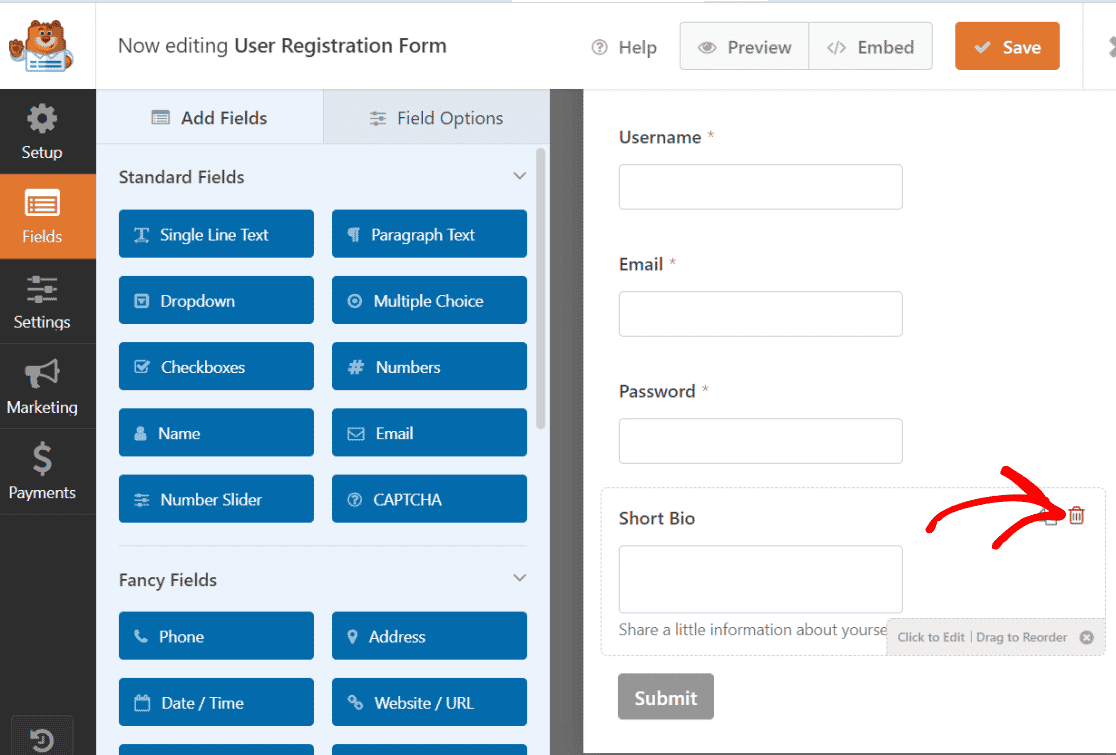
Task: Click the revision history icon at bottom left
Action: point(42,737)
